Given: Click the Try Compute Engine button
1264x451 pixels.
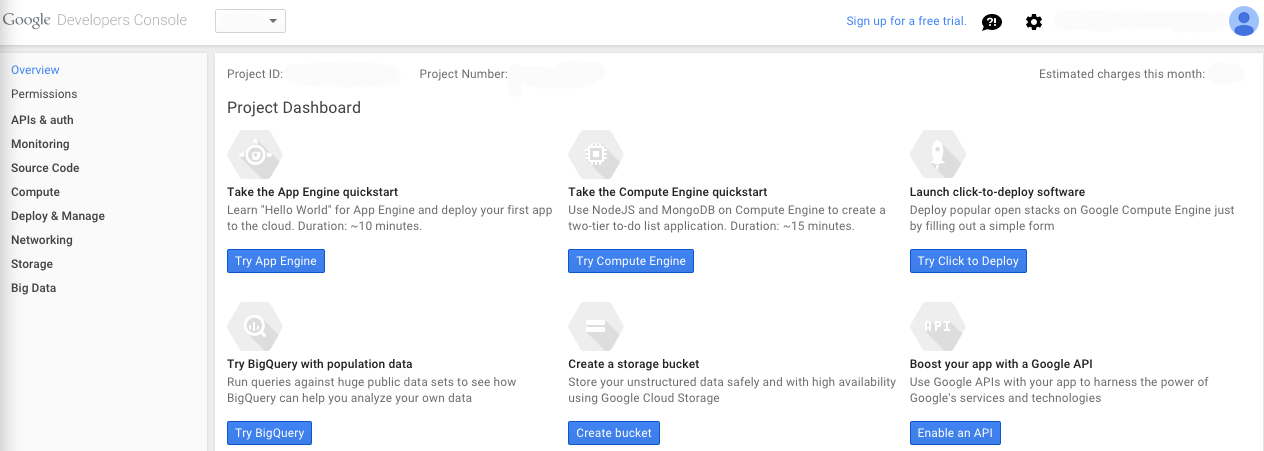Looking at the screenshot, I should coord(631,261).
